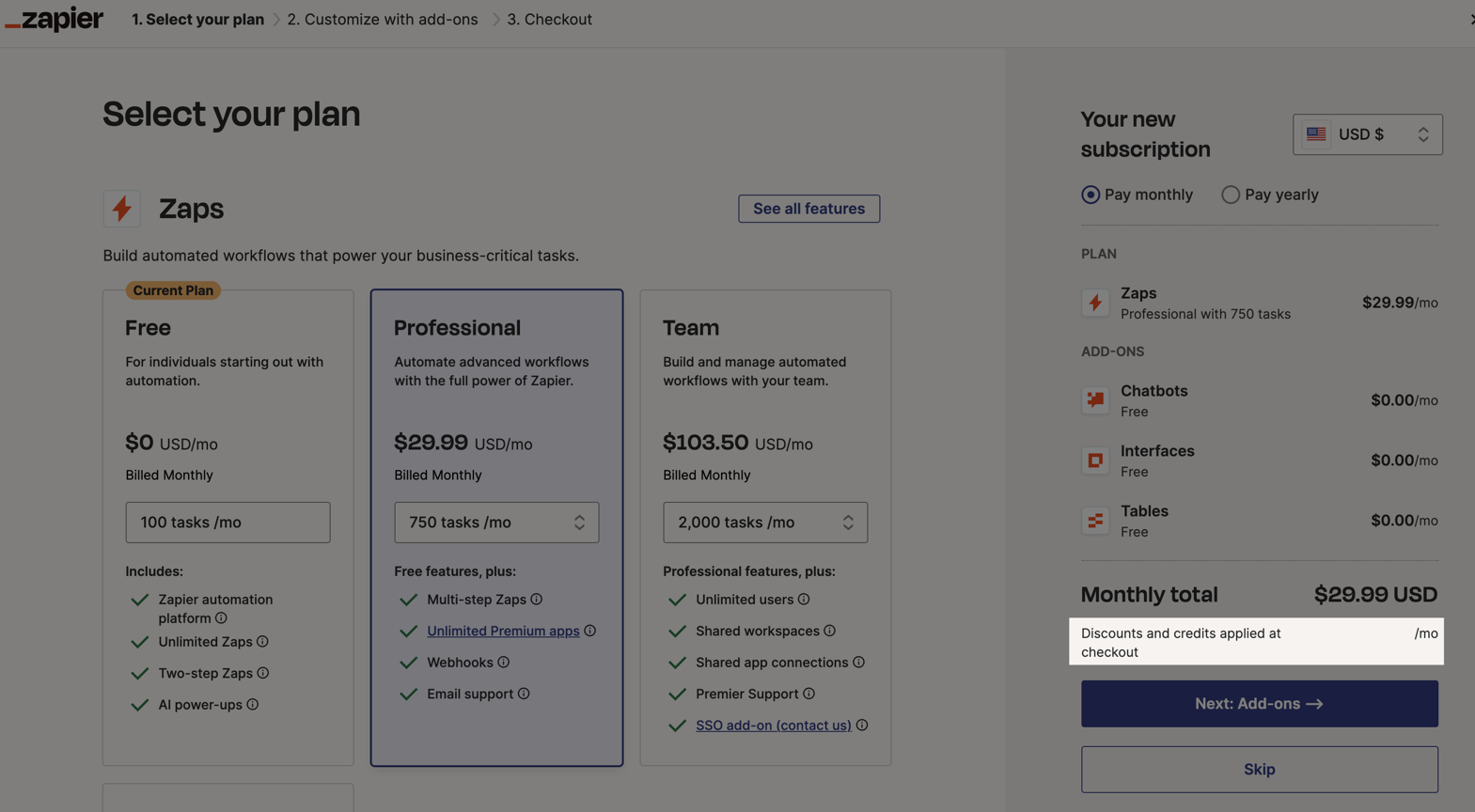Open info icon next to Zapier automation platform

point(221,618)
